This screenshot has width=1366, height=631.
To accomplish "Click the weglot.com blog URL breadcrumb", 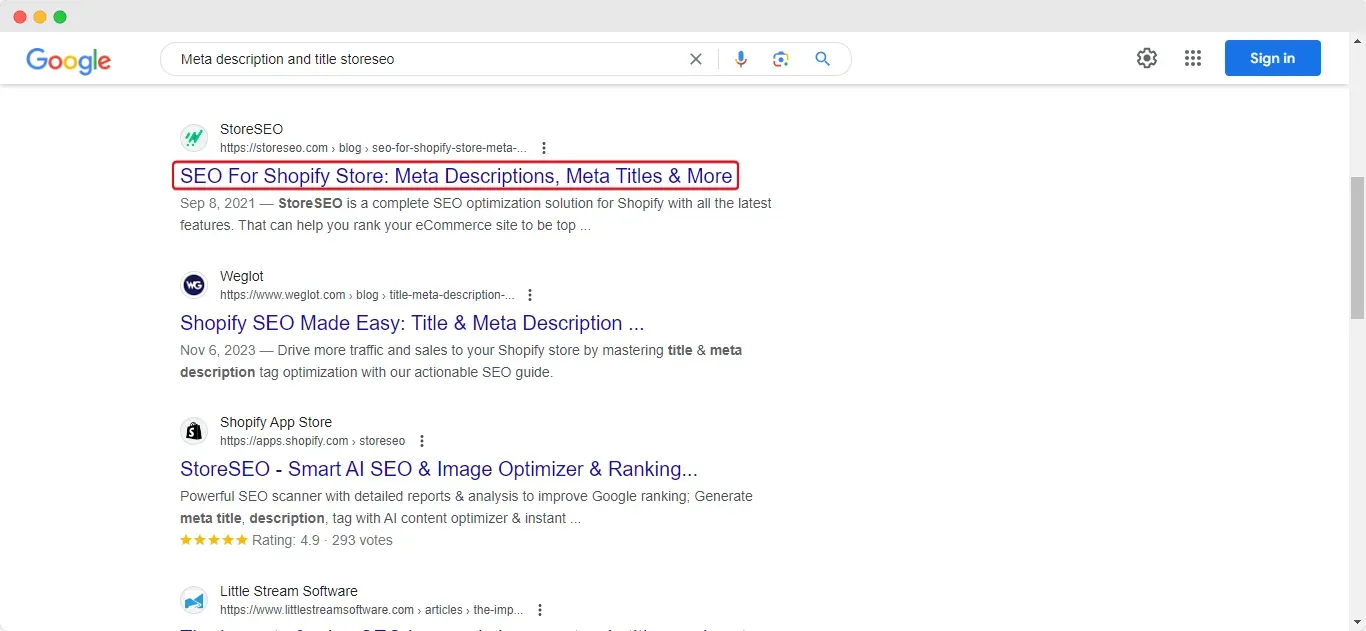I will [367, 295].
